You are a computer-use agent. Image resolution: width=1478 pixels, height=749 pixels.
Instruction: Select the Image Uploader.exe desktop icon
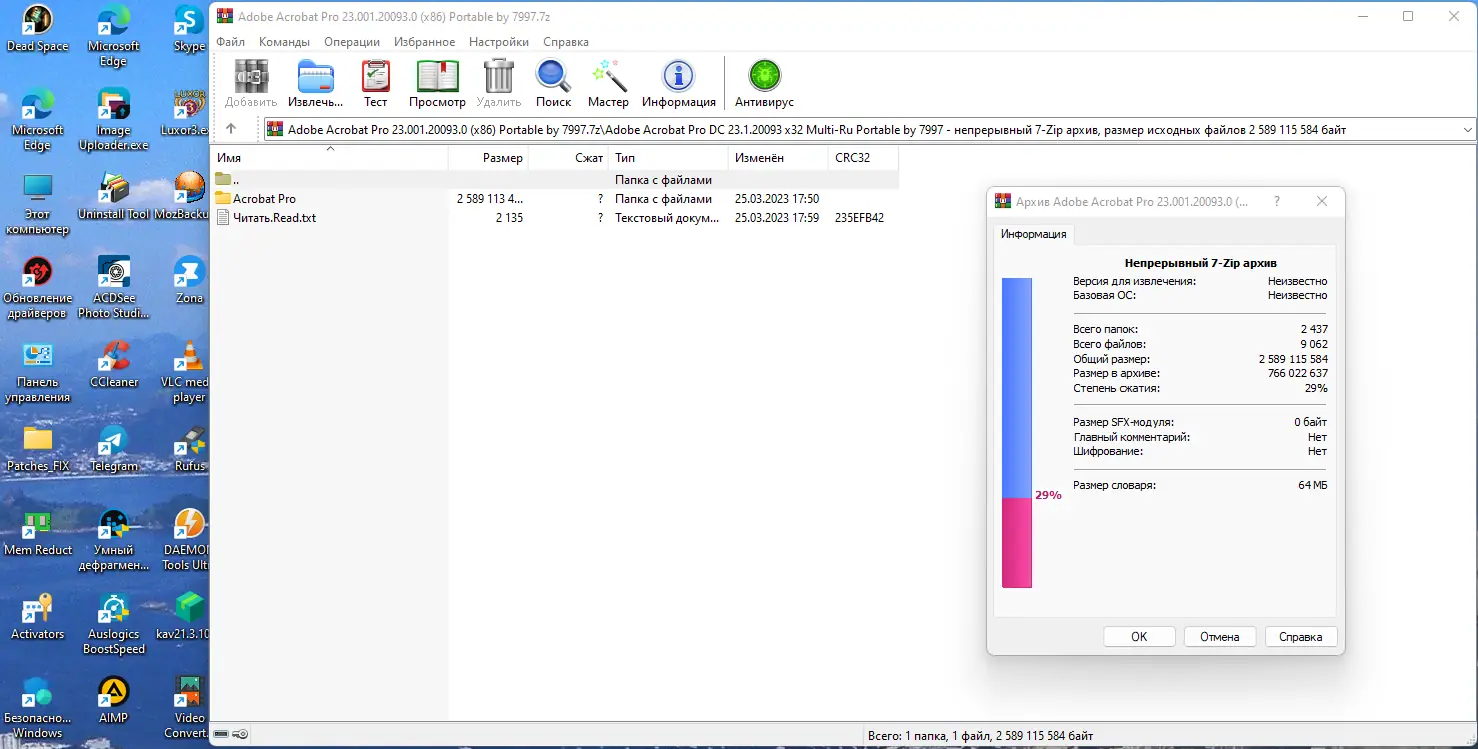(113, 120)
